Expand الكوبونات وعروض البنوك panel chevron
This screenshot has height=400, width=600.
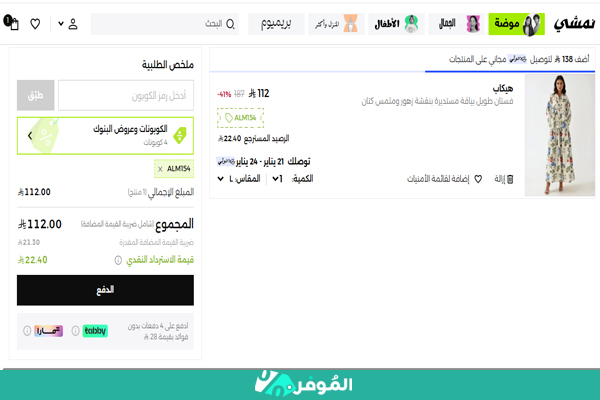tap(30, 136)
